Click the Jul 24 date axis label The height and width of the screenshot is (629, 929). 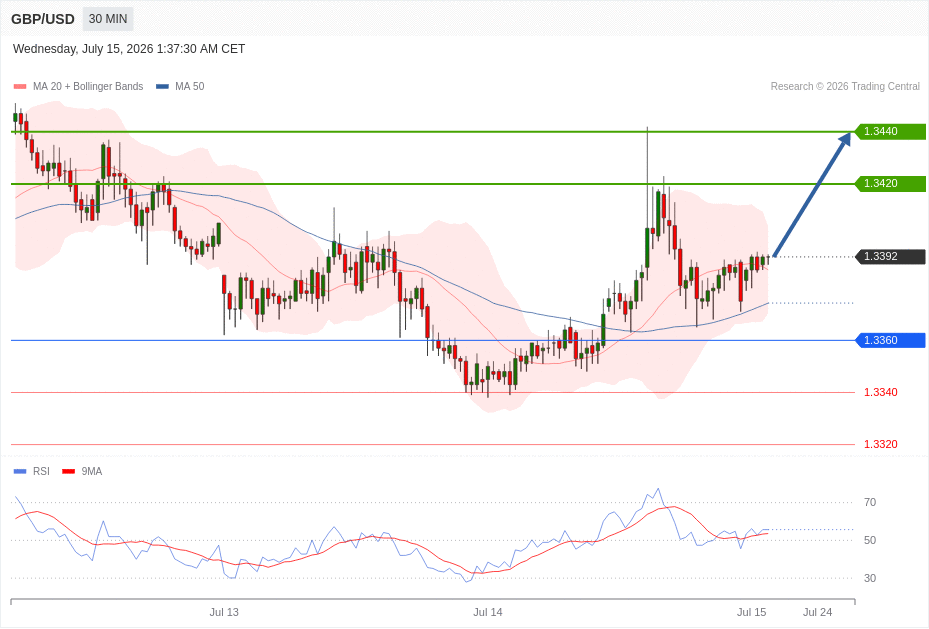coord(817,612)
